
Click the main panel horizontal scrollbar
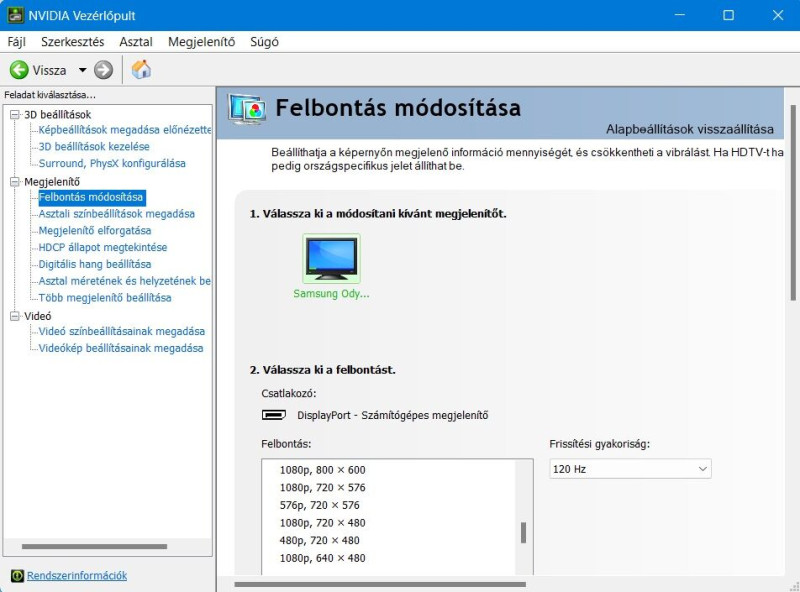[x=380, y=584]
